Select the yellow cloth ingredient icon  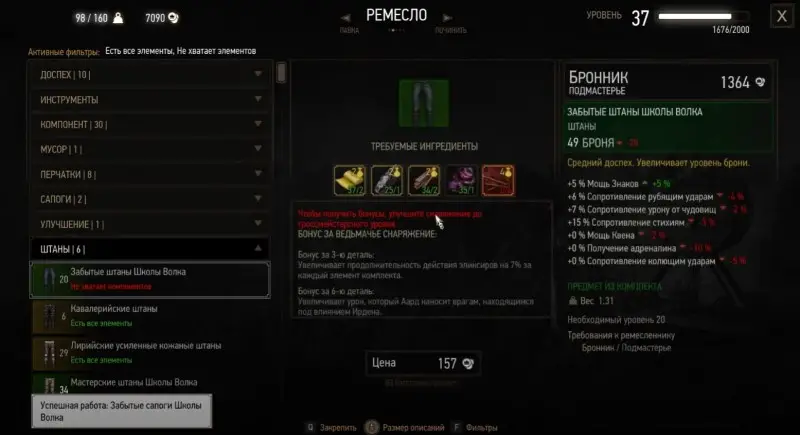pos(349,180)
